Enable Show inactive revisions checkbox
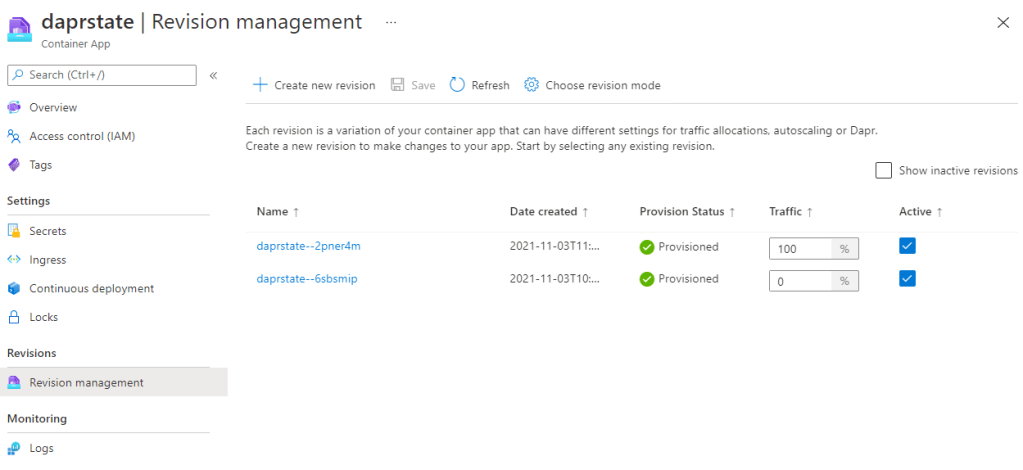1023x470 pixels. (x=883, y=171)
